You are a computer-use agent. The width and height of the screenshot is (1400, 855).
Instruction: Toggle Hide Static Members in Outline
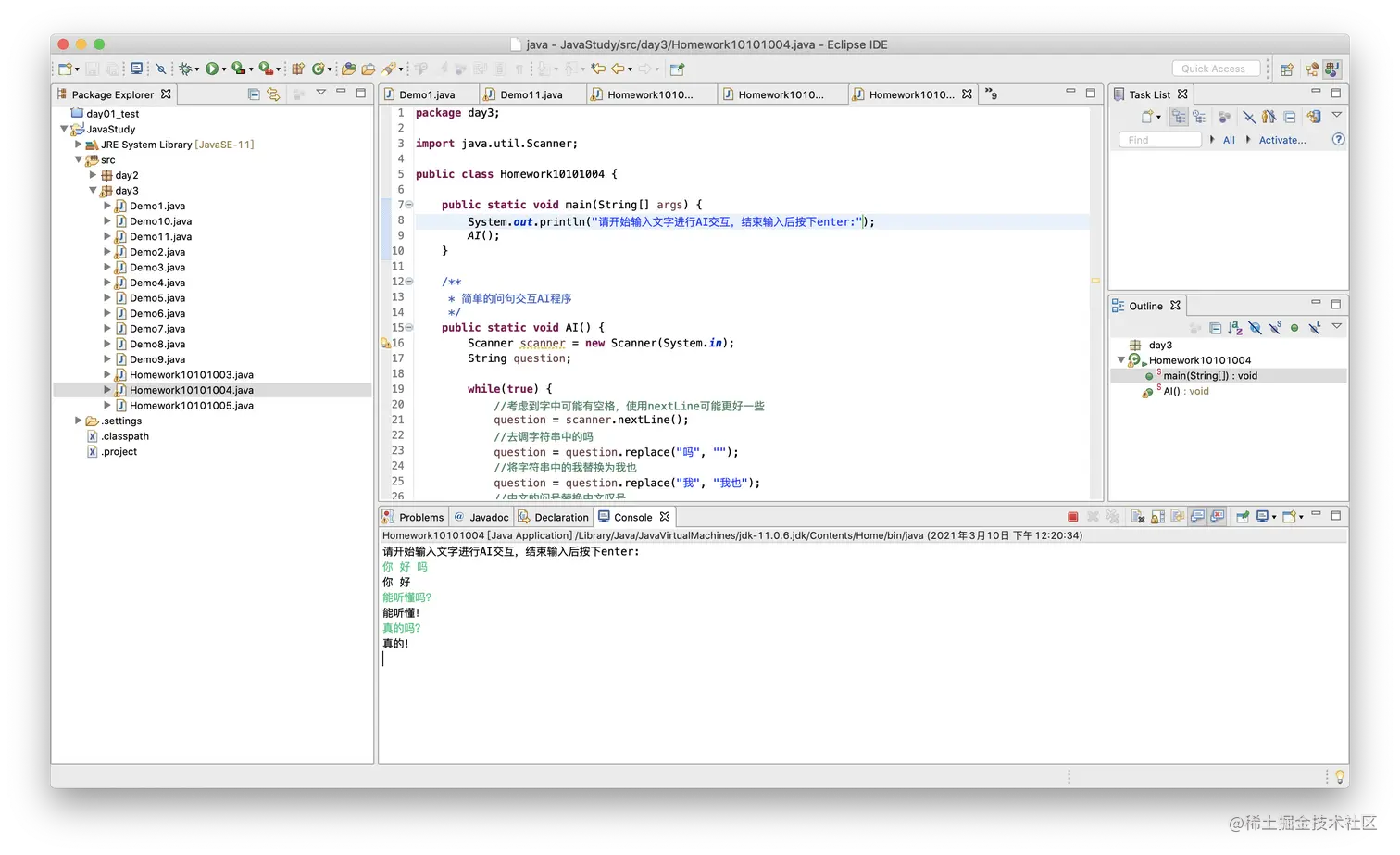(x=1275, y=328)
